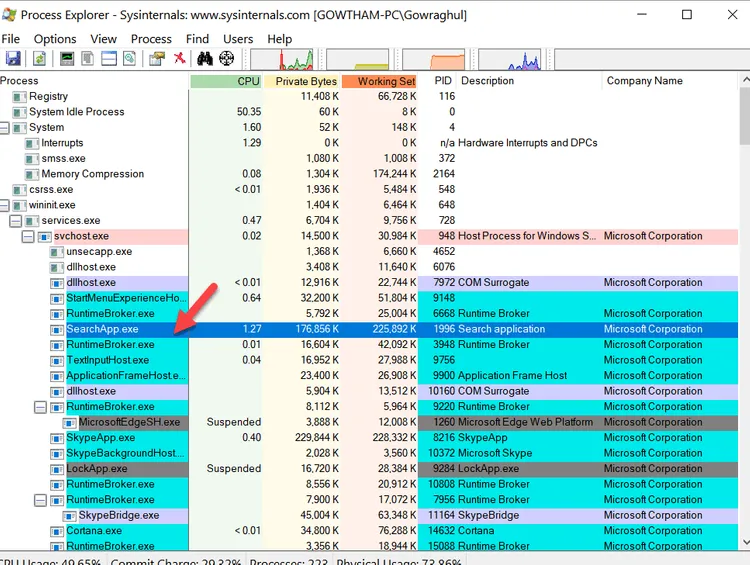
Task: Sort by the Process column header
Action: 94,81
